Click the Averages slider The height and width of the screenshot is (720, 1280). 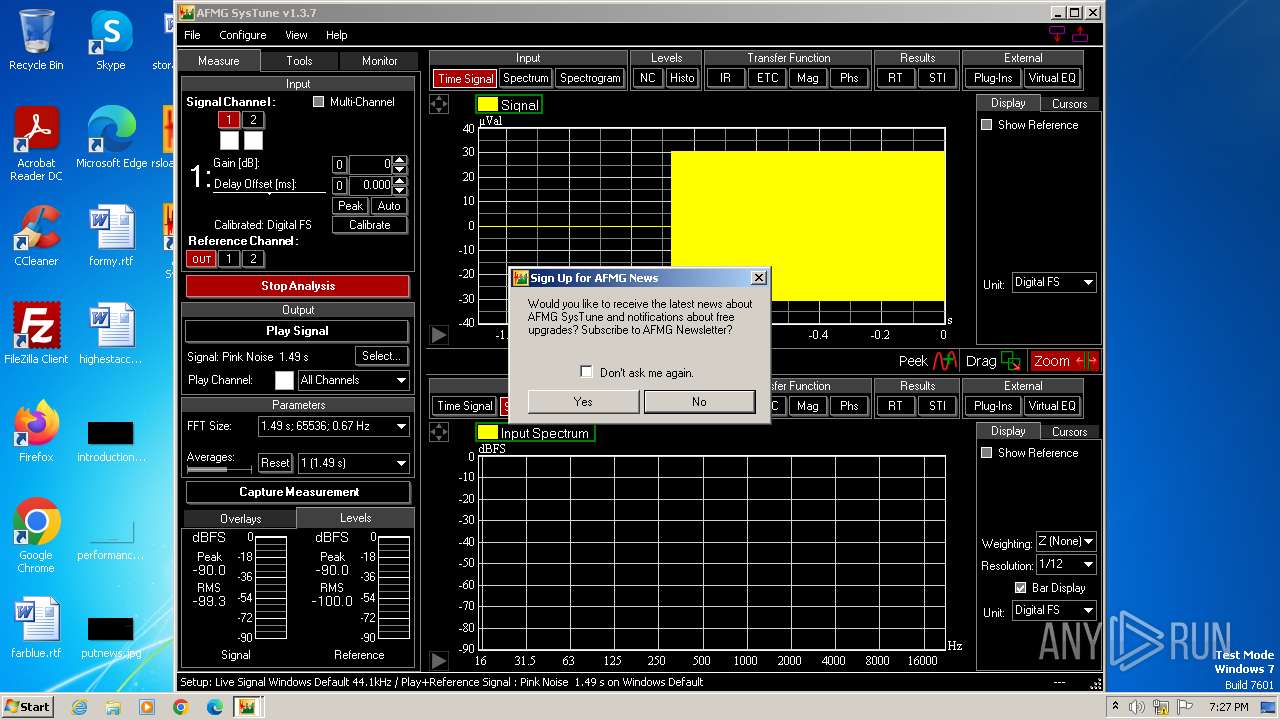coord(219,468)
